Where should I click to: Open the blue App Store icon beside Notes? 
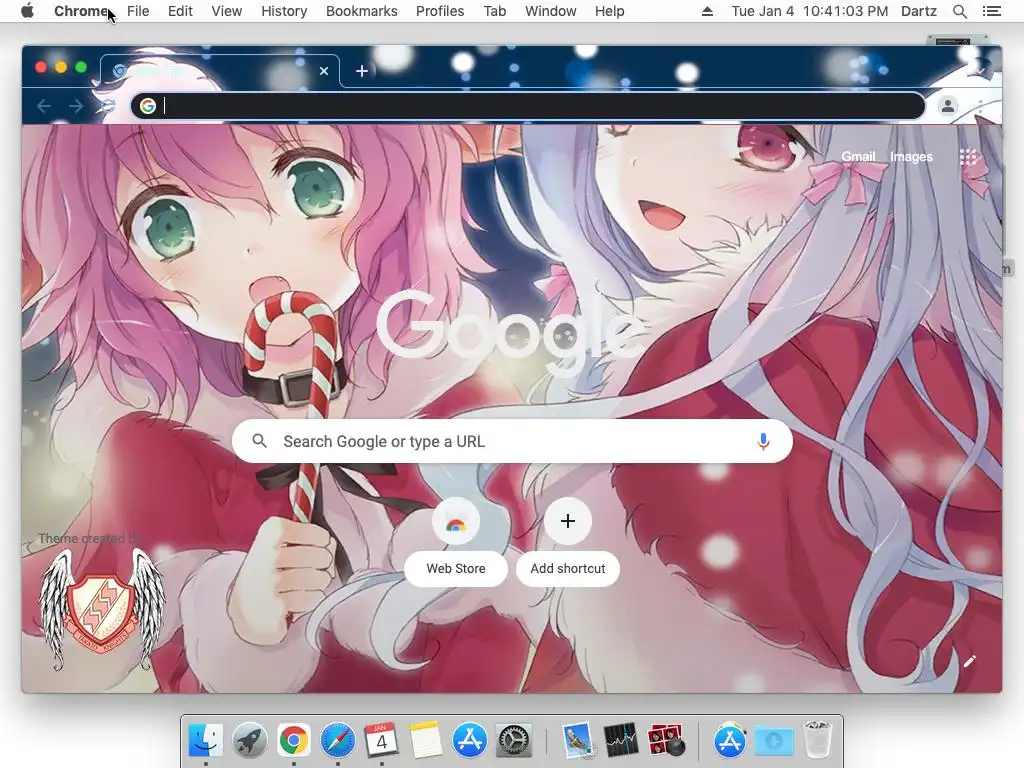coord(470,741)
